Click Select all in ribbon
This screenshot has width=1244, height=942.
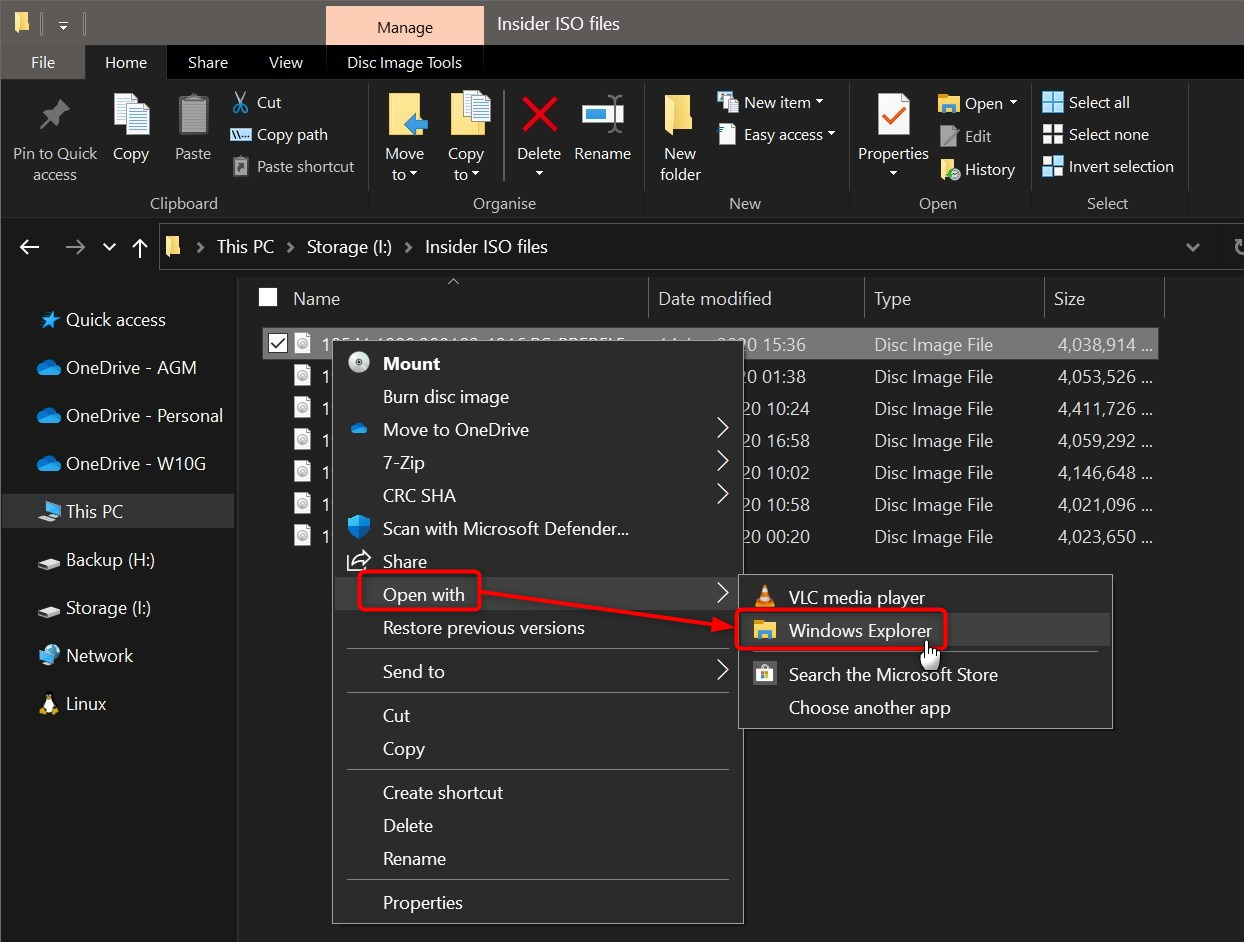tap(1086, 102)
